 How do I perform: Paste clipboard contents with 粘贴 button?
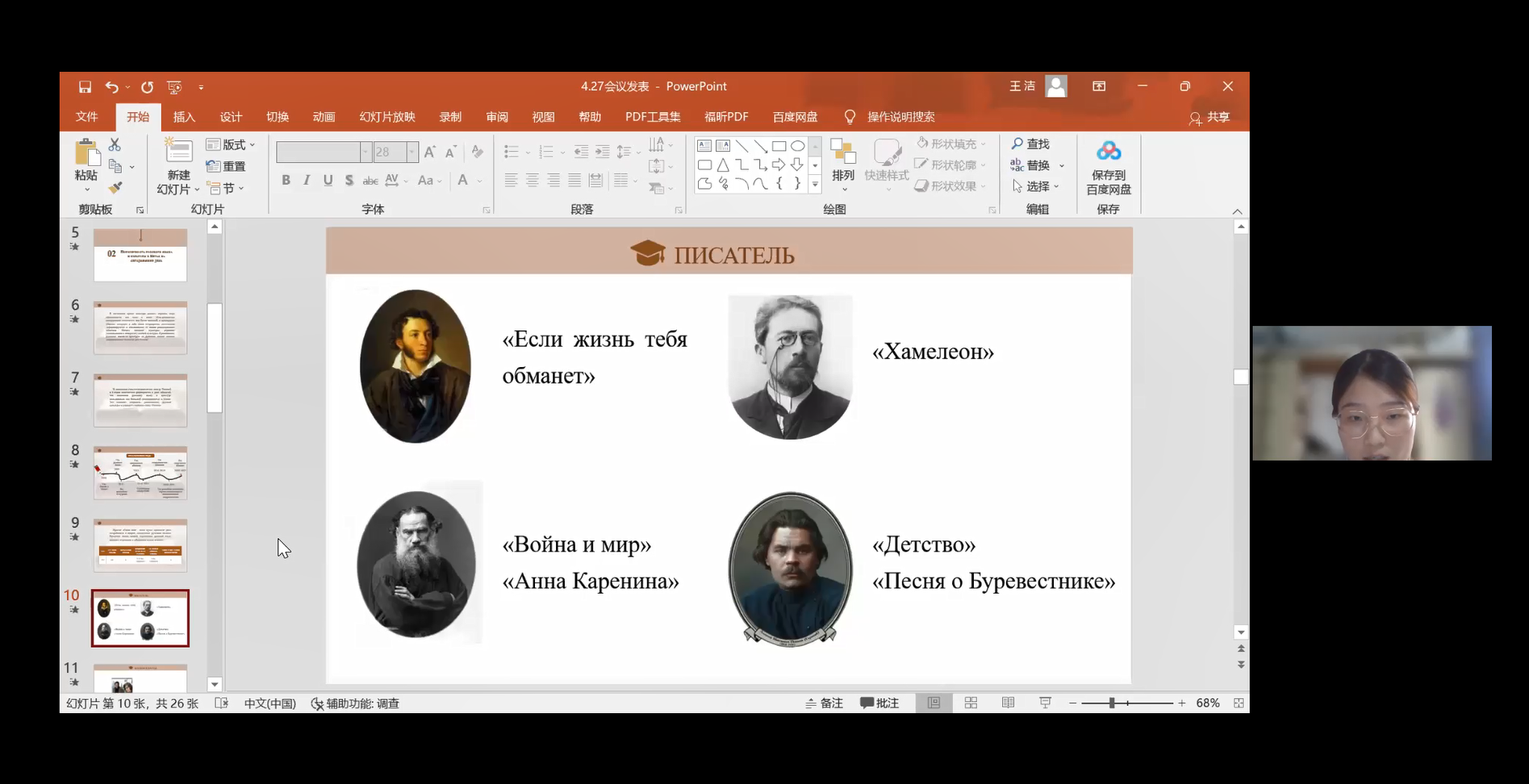click(86, 165)
